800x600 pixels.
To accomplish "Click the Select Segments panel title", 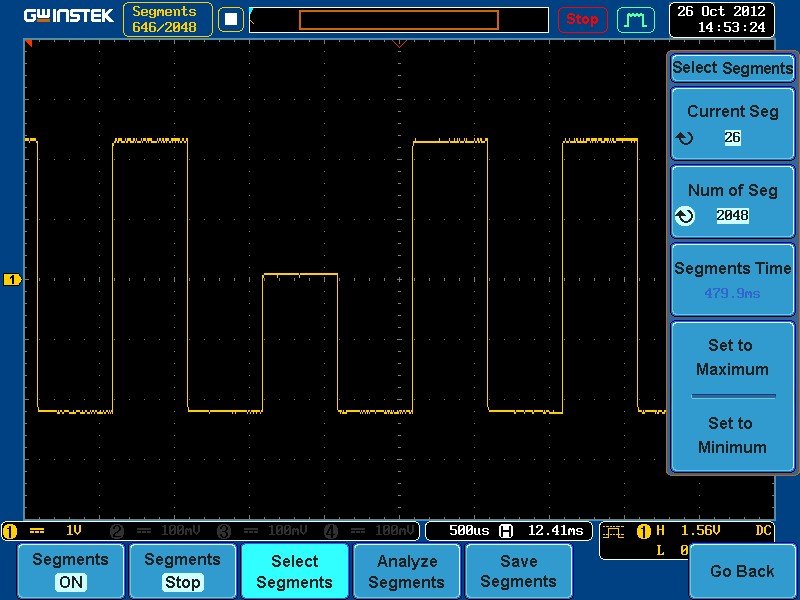I will (733, 68).
